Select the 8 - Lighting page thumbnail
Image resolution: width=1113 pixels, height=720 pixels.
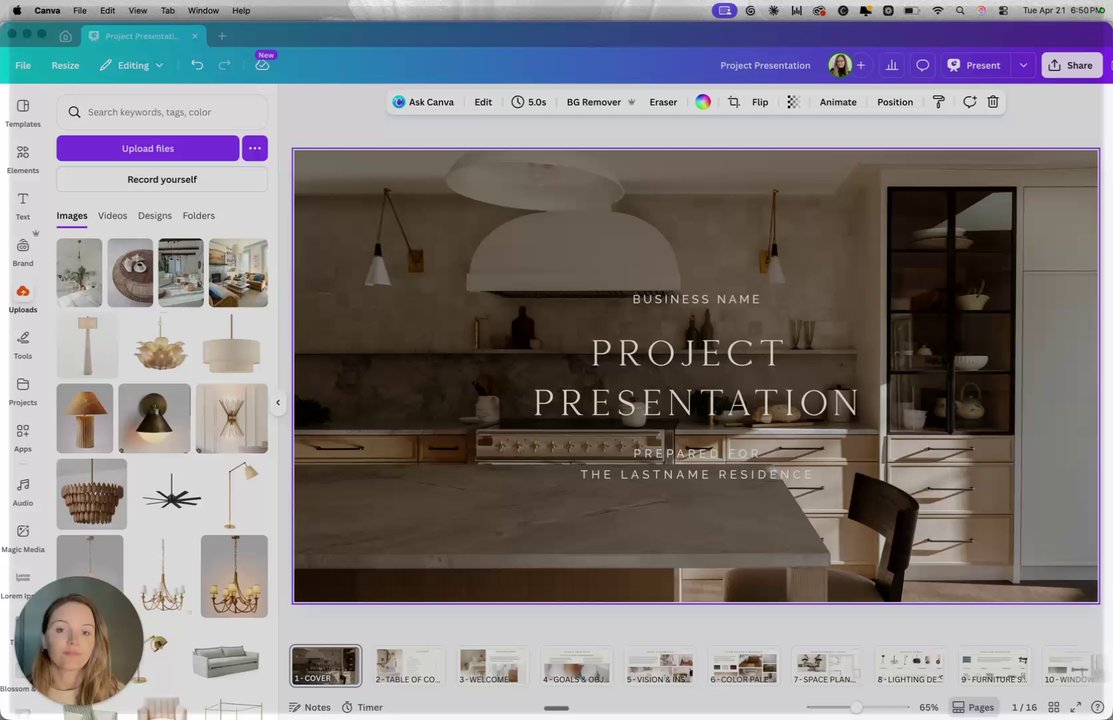click(x=910, y=666)
